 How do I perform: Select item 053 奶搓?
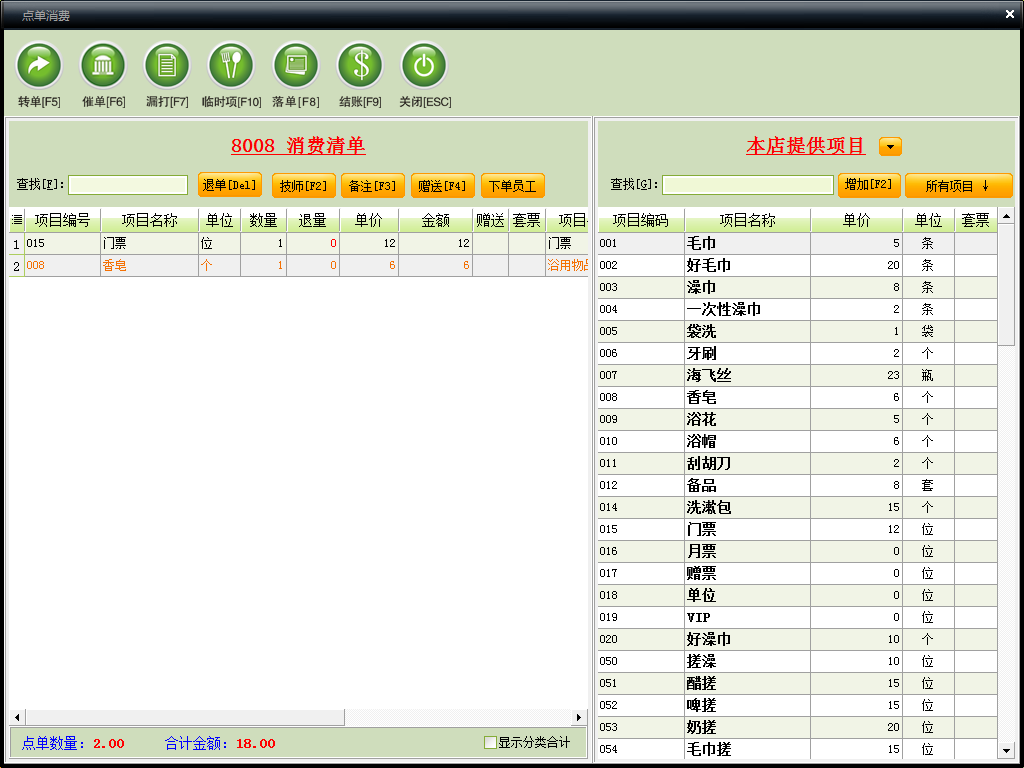click(x=797, y=727)
